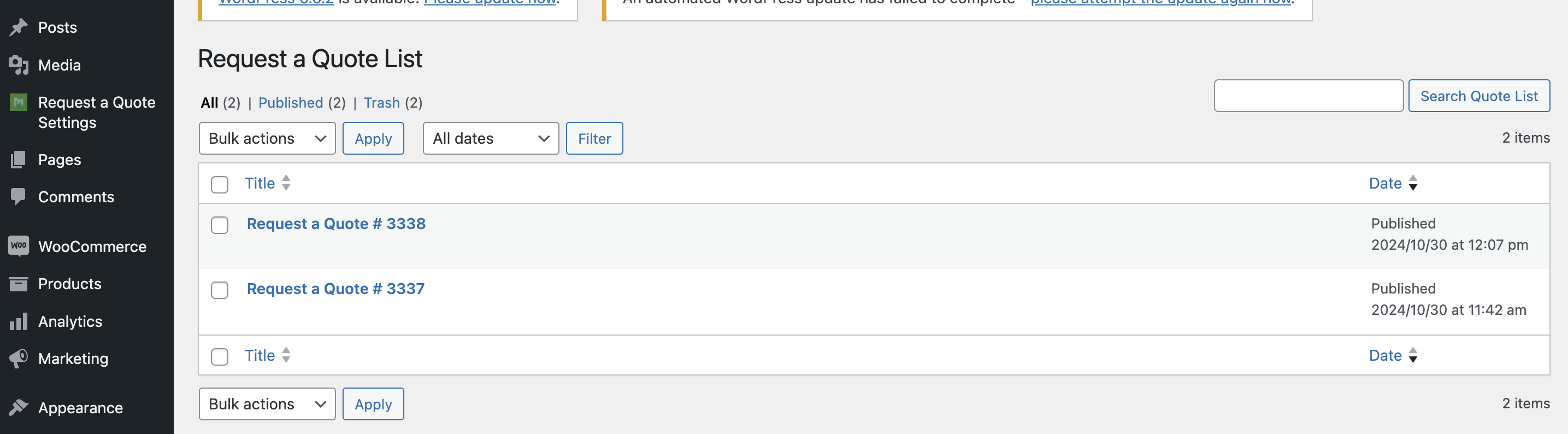
Task: Toggle select-all checkbox in table header
Action: pos(220,184)
